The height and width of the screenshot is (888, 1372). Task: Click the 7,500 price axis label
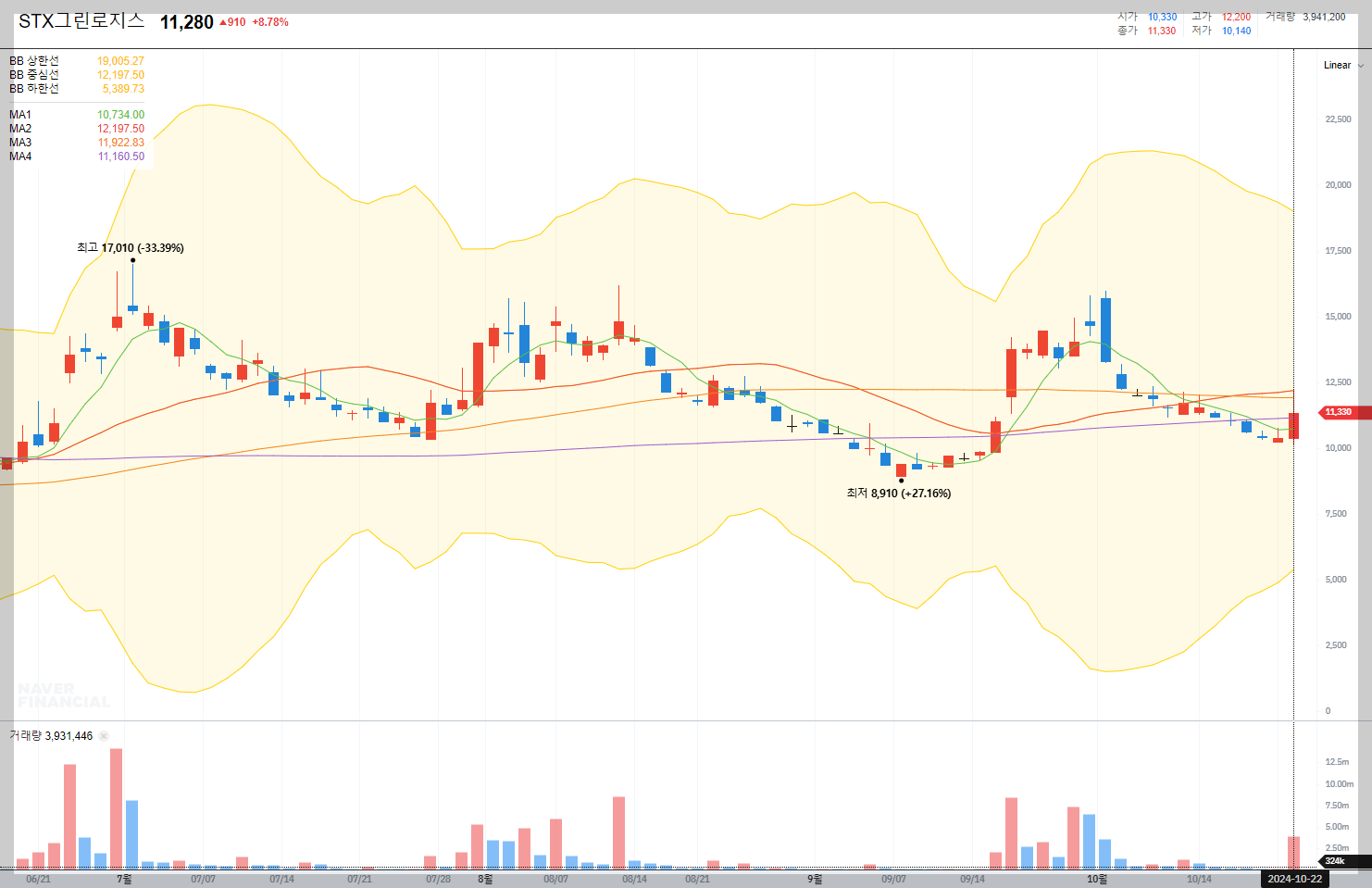(1336, 514)
